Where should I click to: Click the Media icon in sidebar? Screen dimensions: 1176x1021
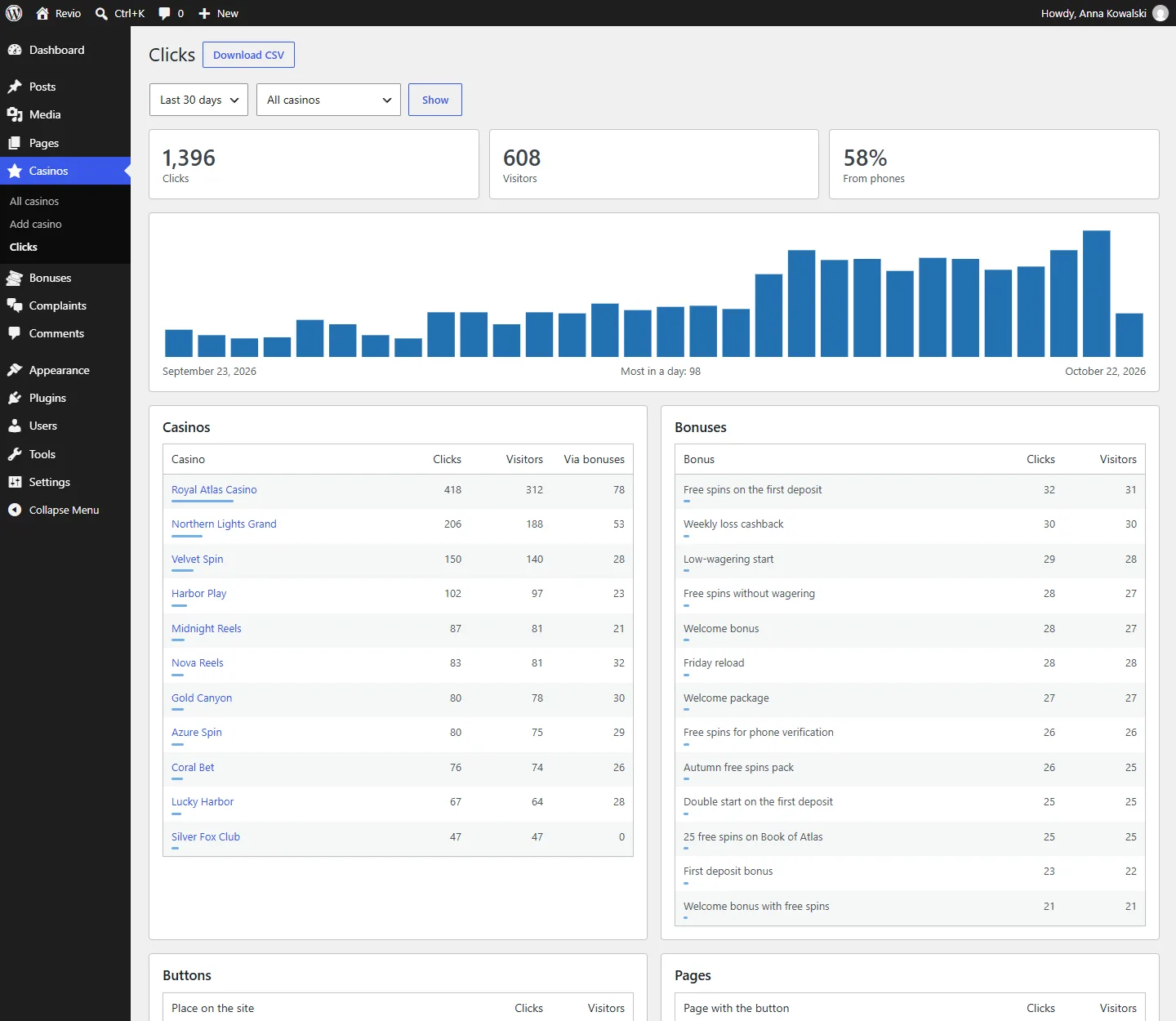point(15,114)
